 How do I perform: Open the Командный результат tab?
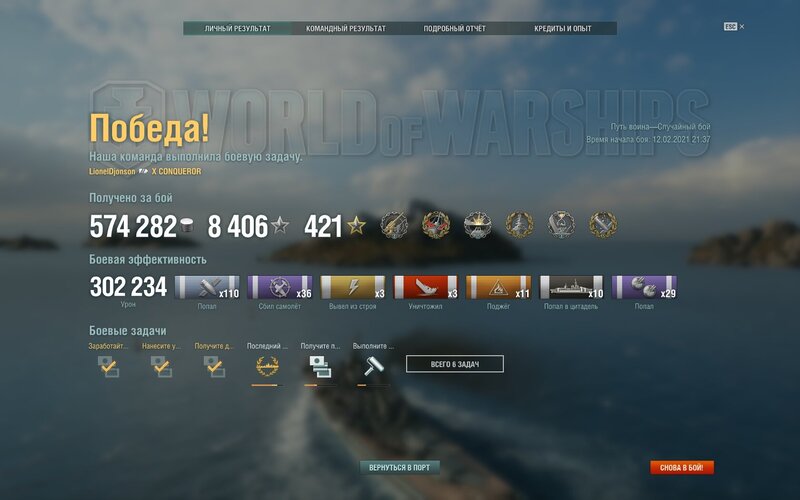345,29
